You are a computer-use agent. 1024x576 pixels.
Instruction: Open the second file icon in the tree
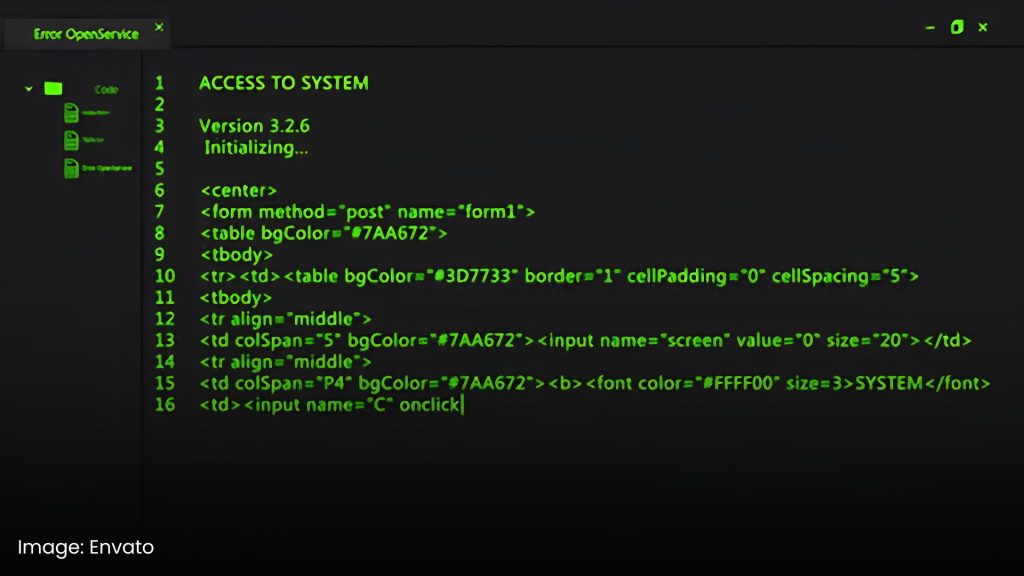(71, 140)
